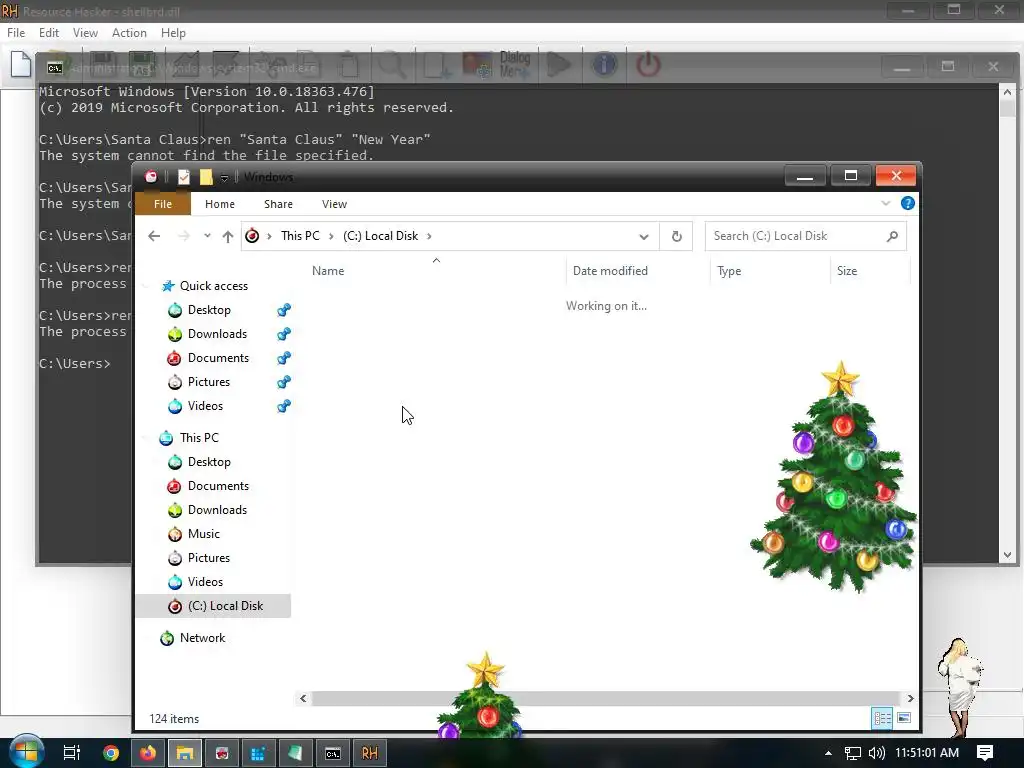
Task: Open Resource Hacker's File menu
Action: pos(16,33)
